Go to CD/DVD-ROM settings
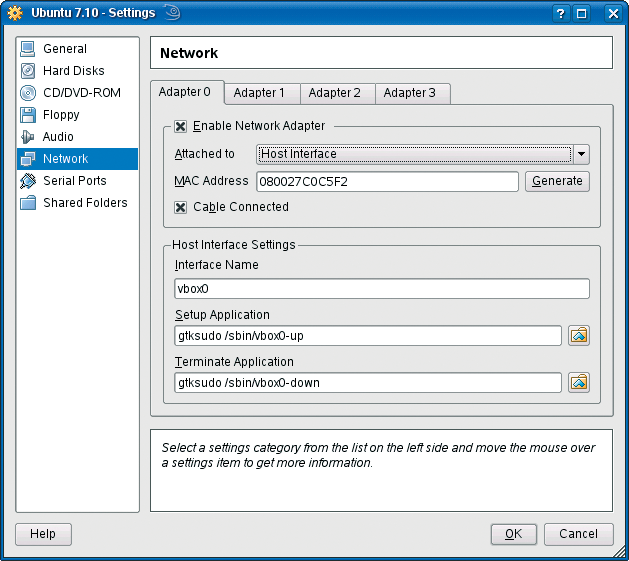 [x=77, y=93]
